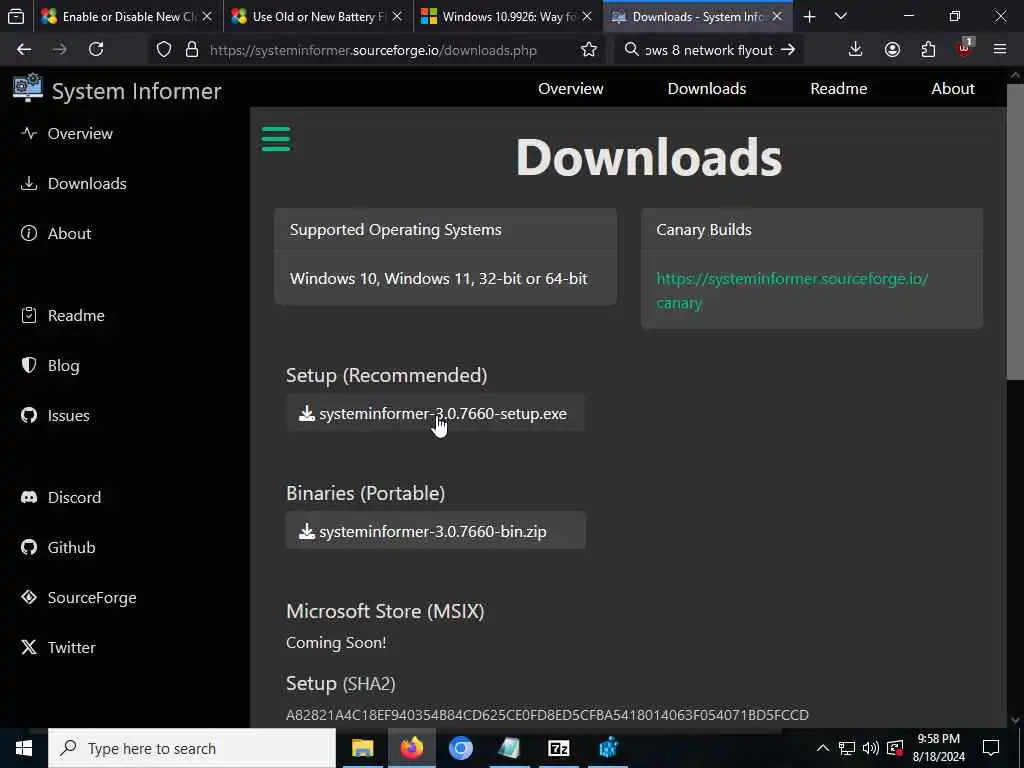This screenshot has width=1024, height=768.
Task: Click the site padlock icon
Action: click(191, 50)
